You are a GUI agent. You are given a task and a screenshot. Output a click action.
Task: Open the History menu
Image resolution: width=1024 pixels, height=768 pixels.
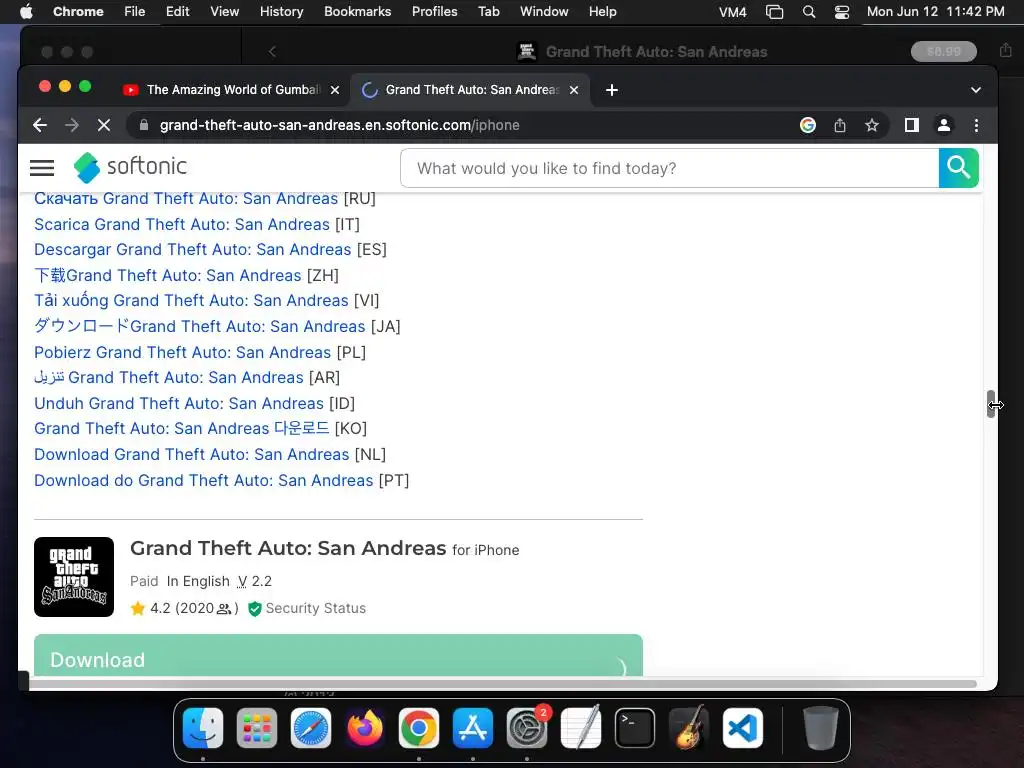click(x=281, y=12)
